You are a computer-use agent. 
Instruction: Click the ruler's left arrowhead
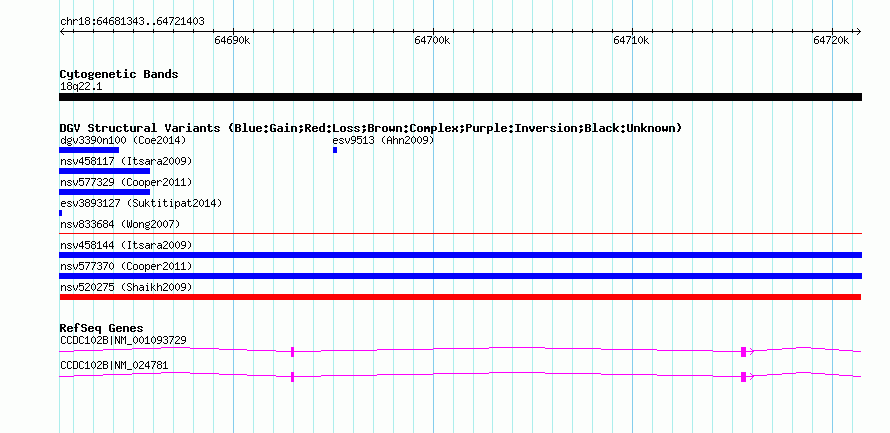62,31
